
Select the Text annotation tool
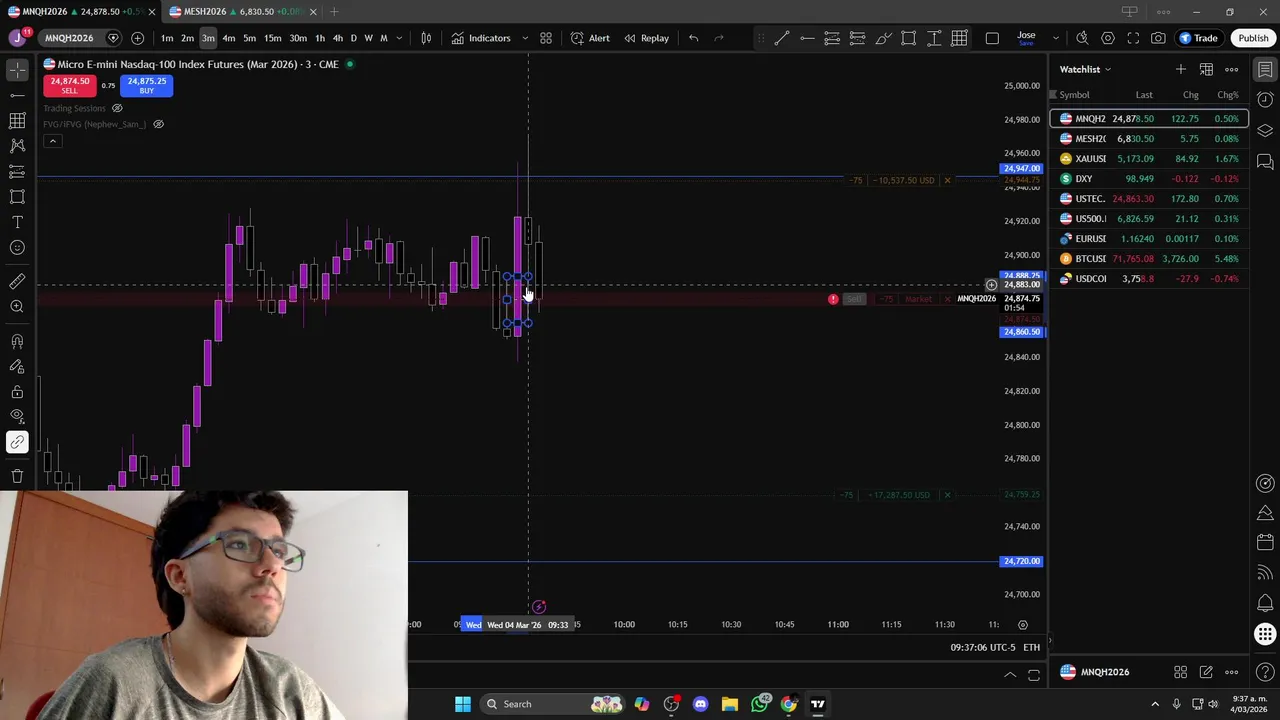coord(17,222)
